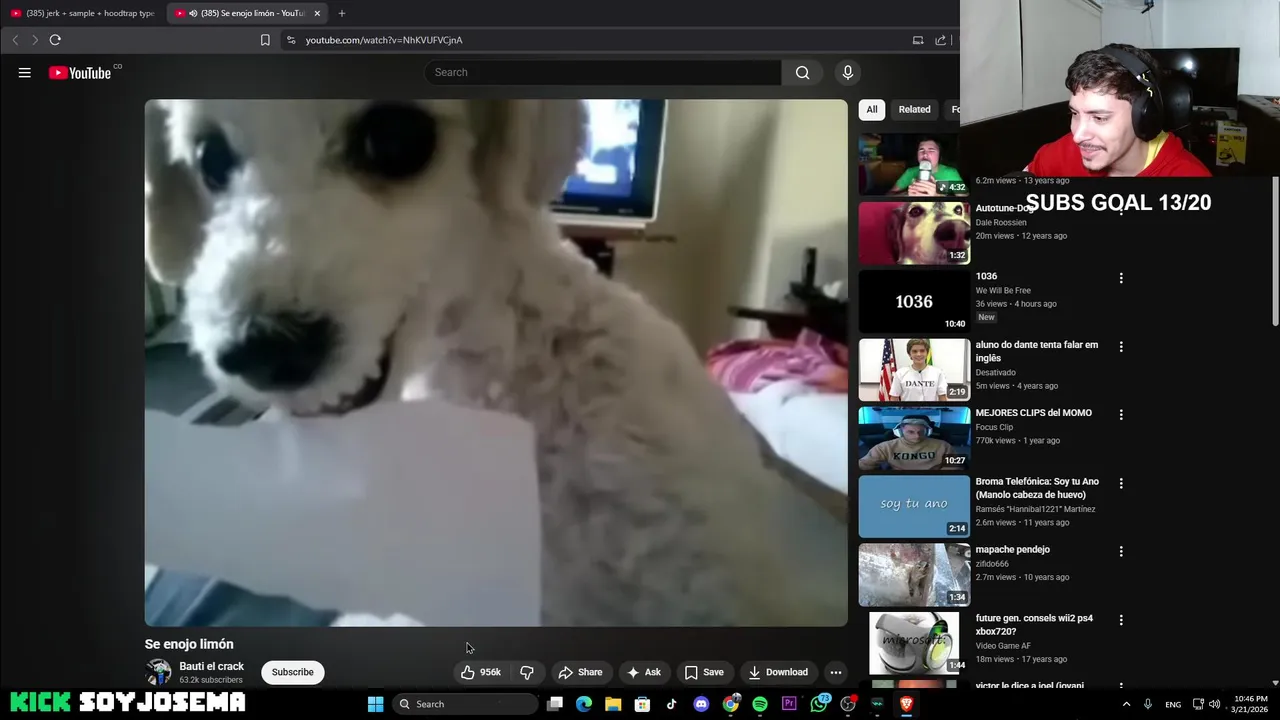
Task: Subscribe to Bauti el crack channel
Action: coord(293,672)
